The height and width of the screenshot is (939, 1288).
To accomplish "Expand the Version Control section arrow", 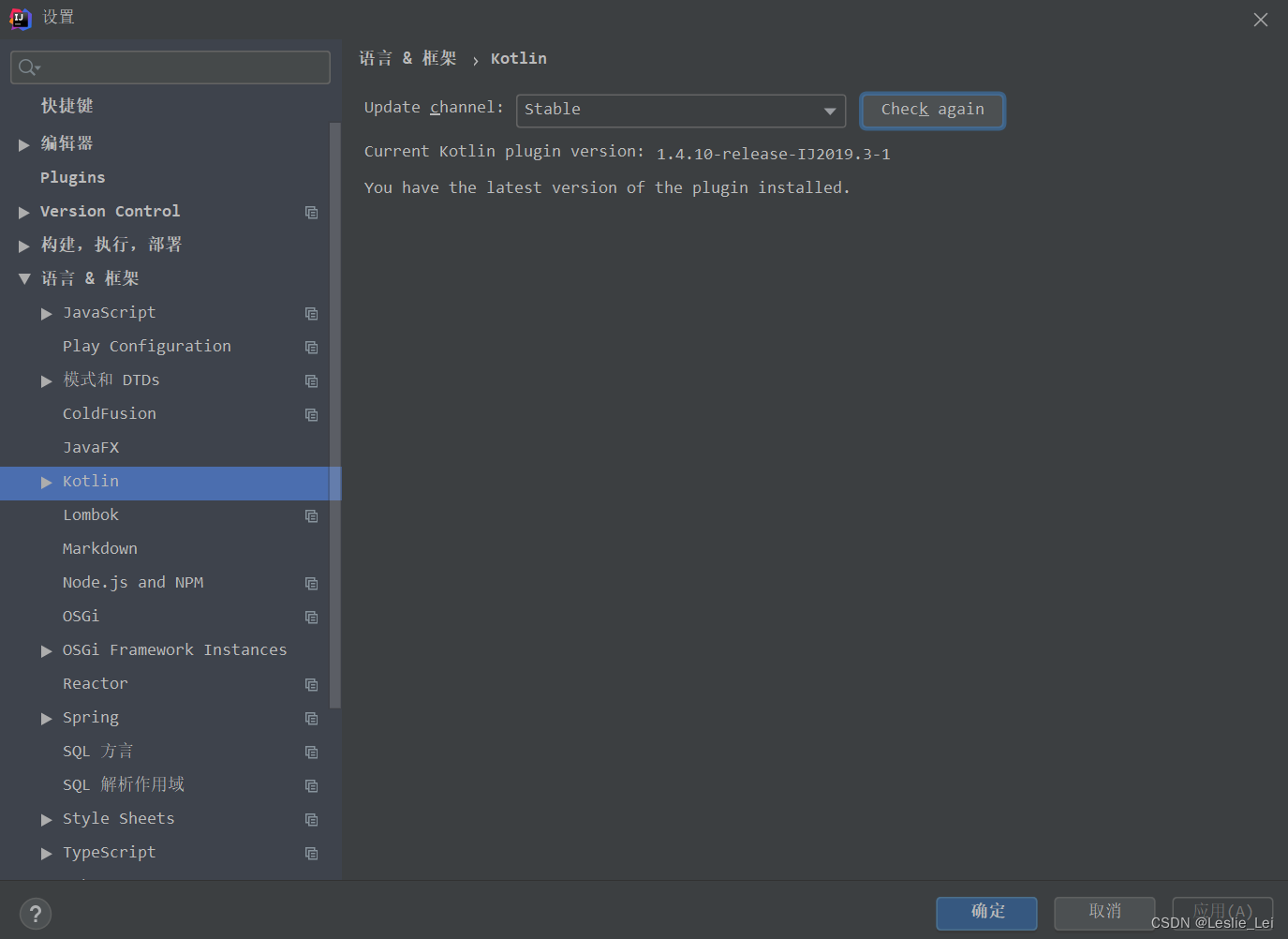I will (x=24, y=213).
